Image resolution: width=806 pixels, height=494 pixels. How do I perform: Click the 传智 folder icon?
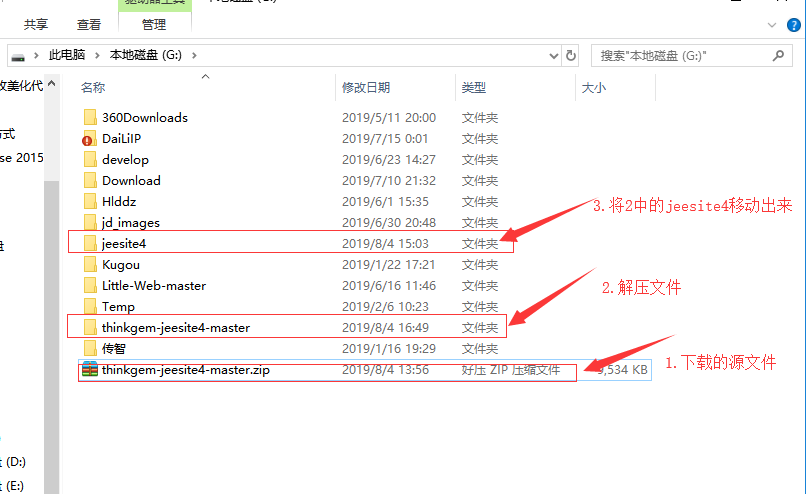90,349
